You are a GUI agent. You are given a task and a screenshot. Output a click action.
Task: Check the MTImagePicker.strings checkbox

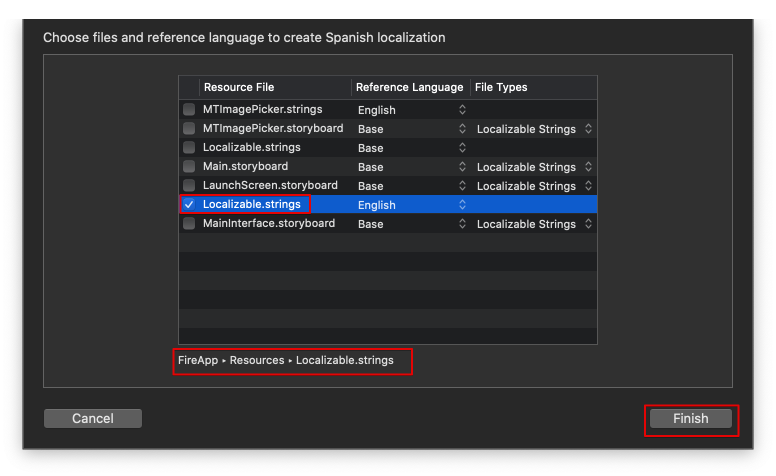tap(189, 109)
